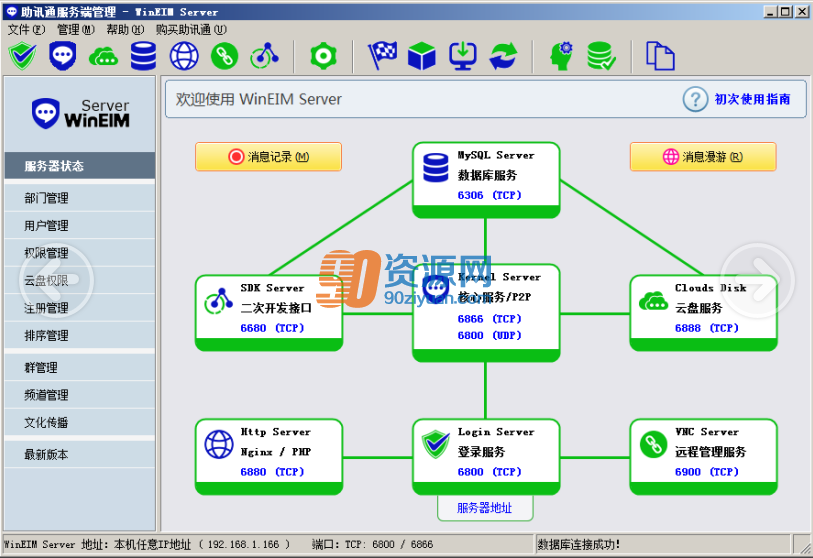Select 最新版本 in the sidebar
Image resolution: width=813 pixels, height=558 pixels.
pyautogui.click(x=80, y=454)
